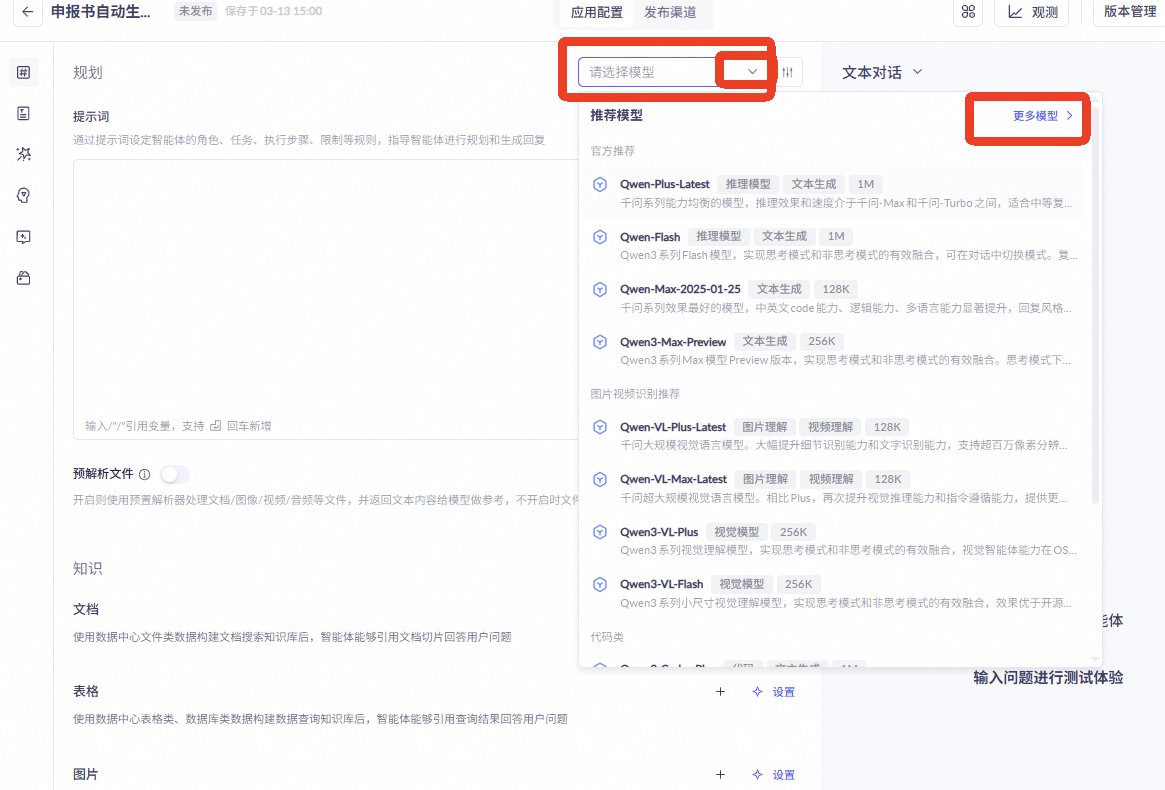Click the 推理模型 tag on Qwen-Flash
This screenshot has width=1165, height=790.
click(718, 236)
